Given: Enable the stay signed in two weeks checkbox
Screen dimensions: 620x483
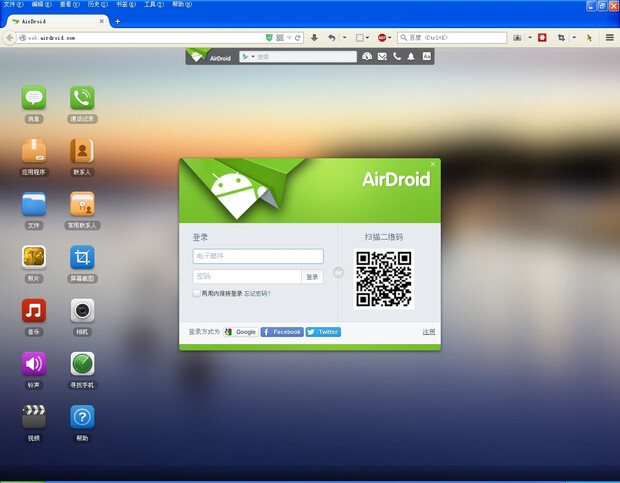Looking at the screenshot, I should click(197, 294).
